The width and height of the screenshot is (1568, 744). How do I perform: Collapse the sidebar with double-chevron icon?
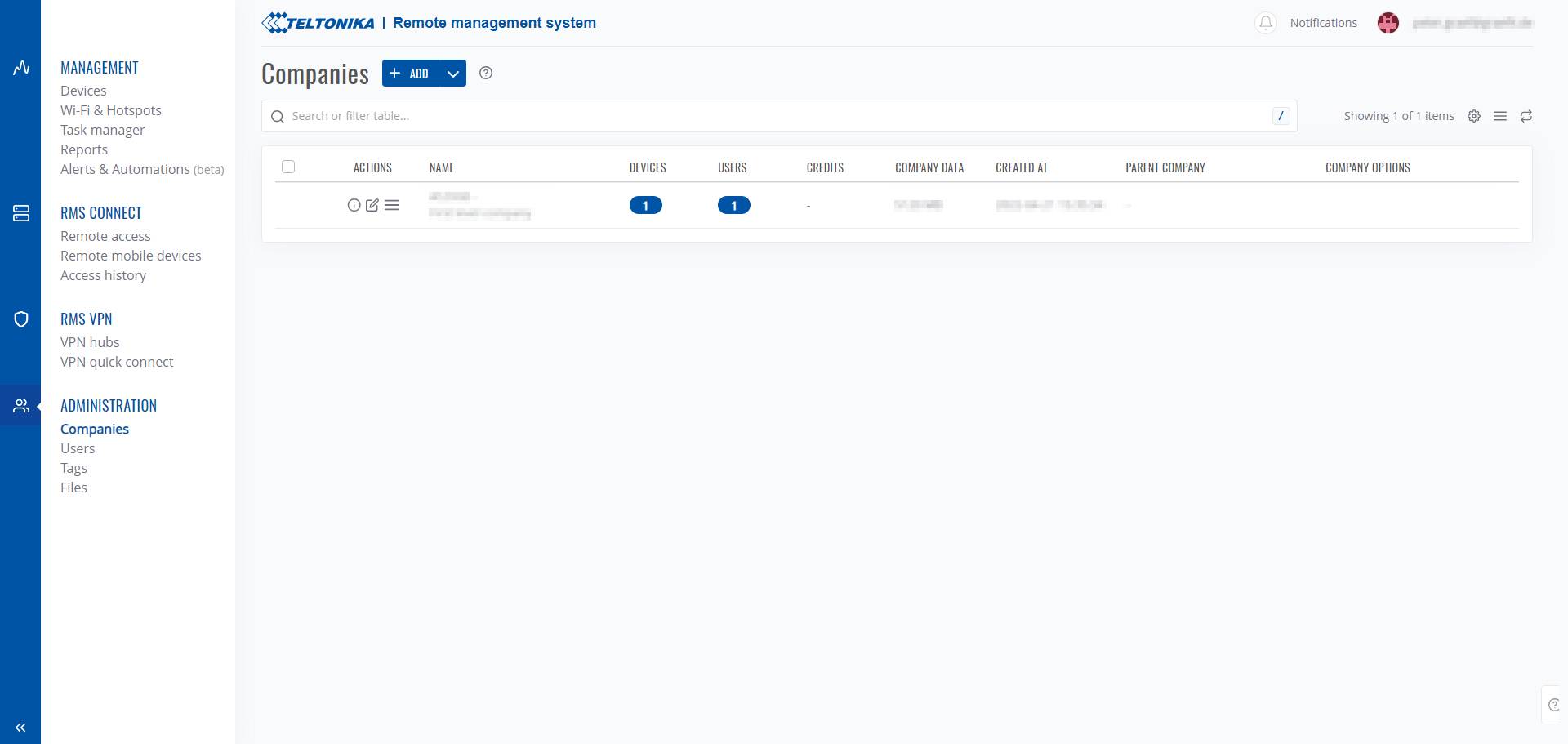20,728
